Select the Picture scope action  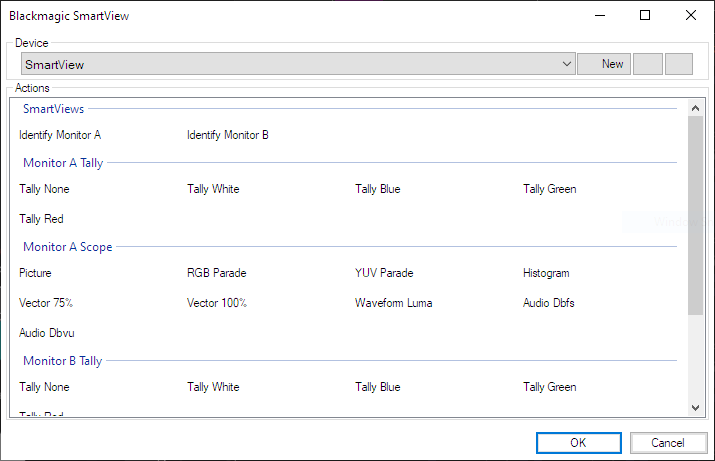[x=35, y=273]
